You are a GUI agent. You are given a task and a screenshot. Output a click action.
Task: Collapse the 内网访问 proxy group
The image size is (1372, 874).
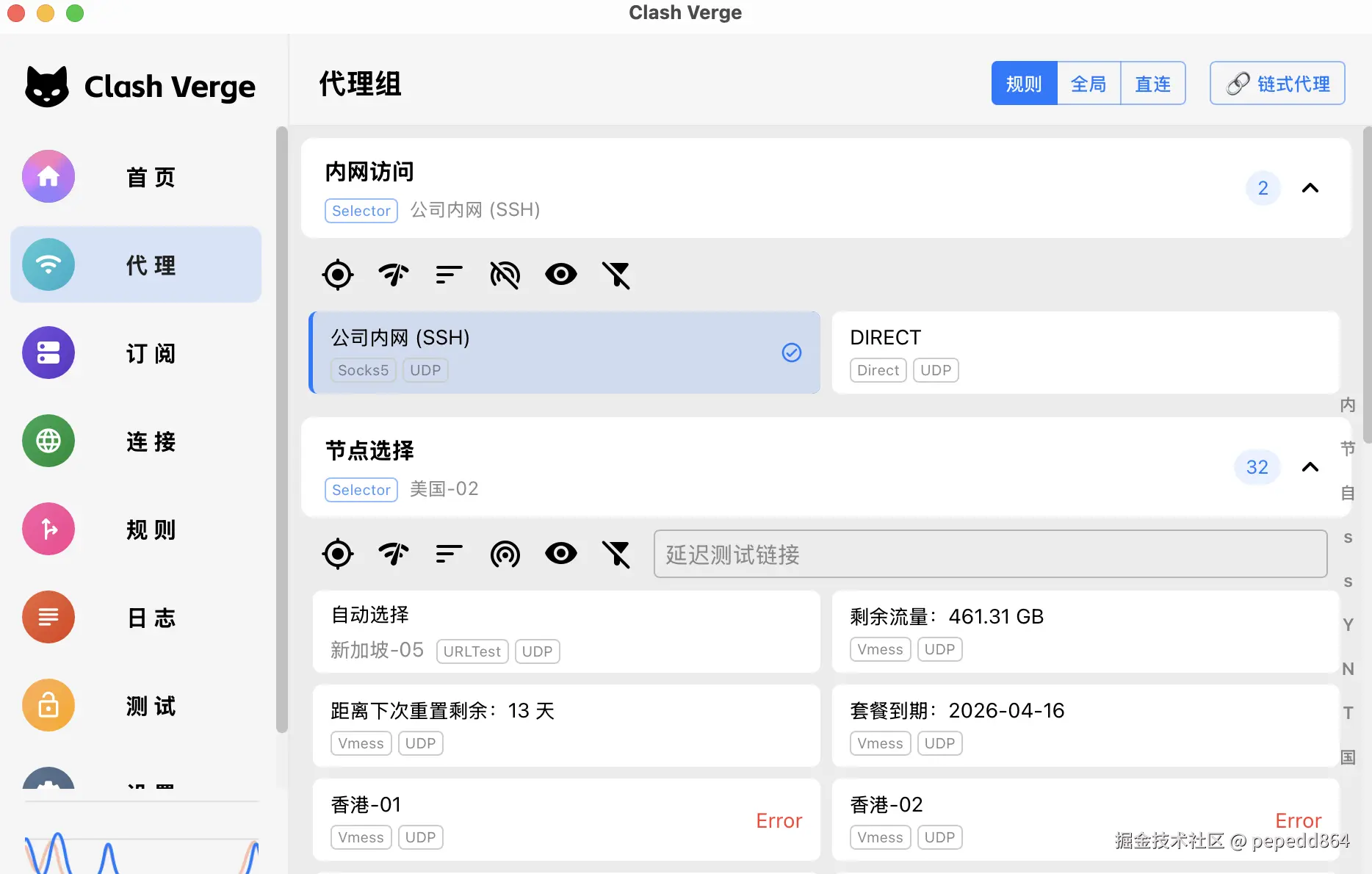1310,188
